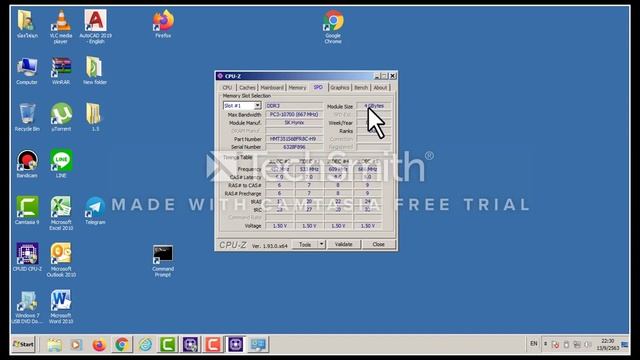Click the red Camtasia recorder taskbar icon
This screenshot has height=360, width=640.
(213, 345)
